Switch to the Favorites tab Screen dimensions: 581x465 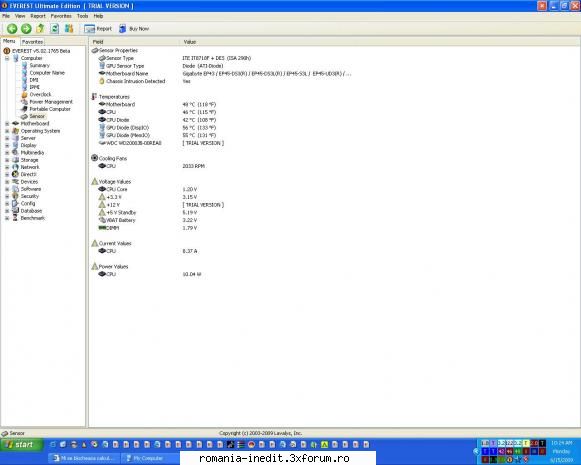pos(32,42)
